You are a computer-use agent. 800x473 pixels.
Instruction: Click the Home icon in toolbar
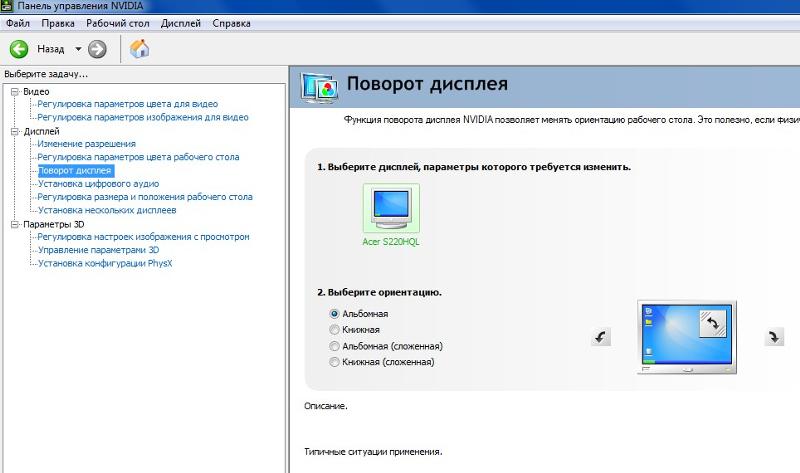139,48
